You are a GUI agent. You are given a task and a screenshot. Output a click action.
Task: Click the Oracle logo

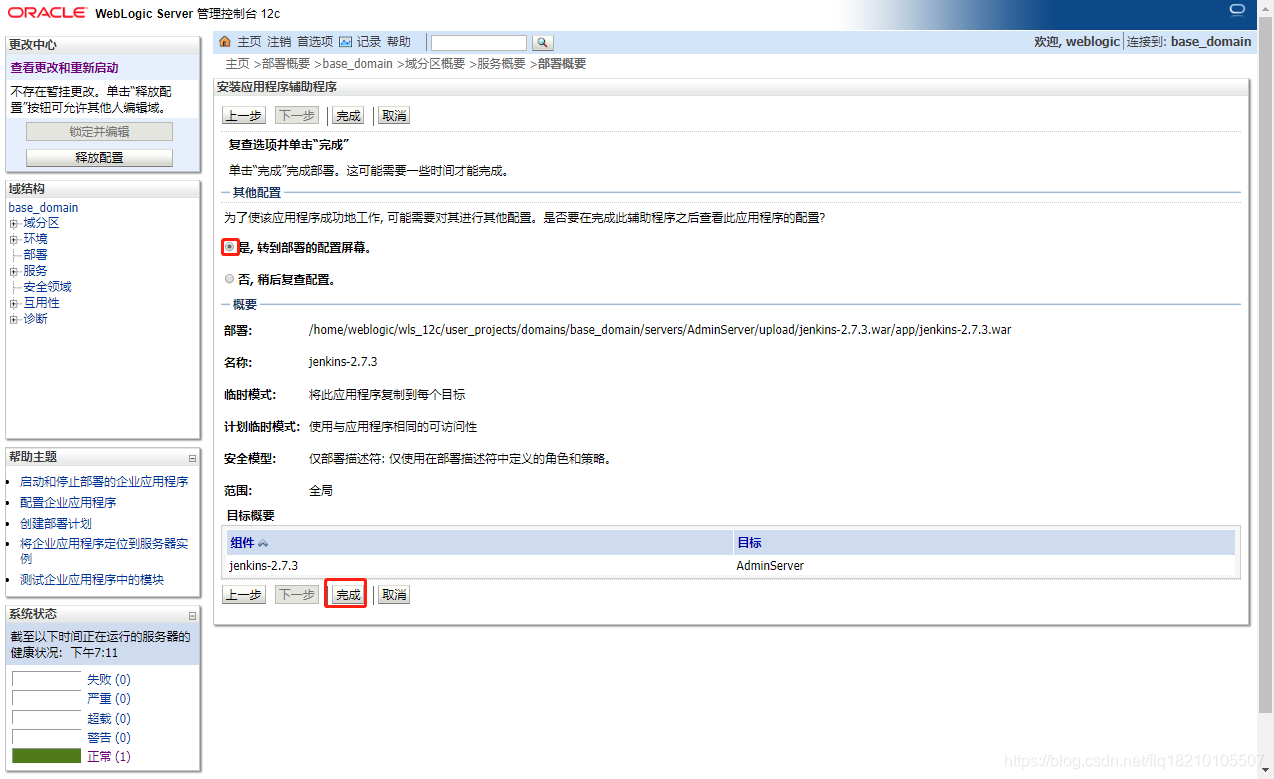pos(45,12)
